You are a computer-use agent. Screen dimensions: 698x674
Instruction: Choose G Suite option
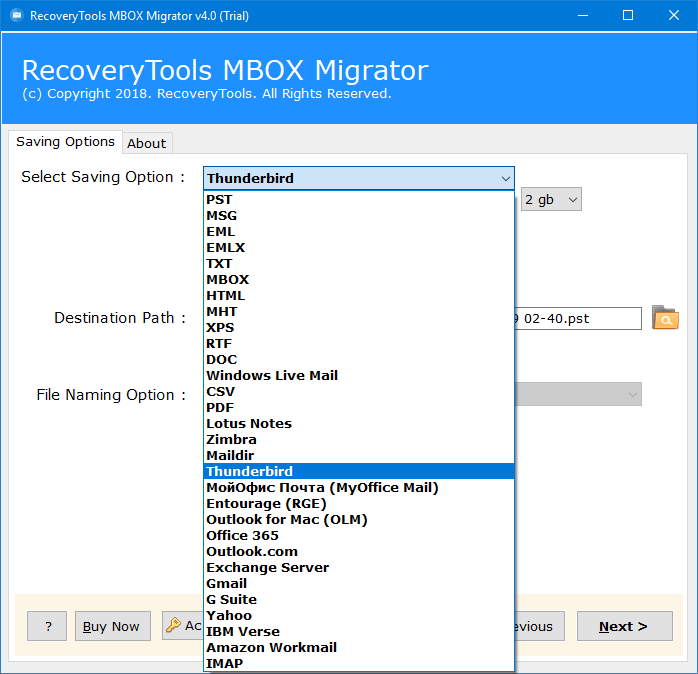[x=359, y=600]
